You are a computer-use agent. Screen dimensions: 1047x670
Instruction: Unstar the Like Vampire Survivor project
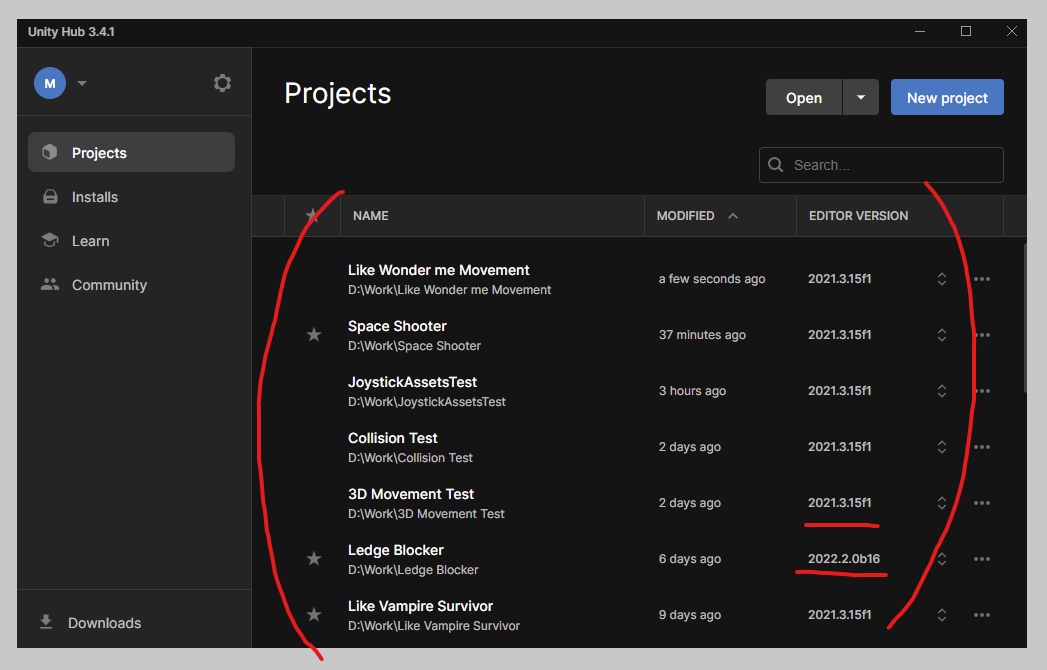pos(314,615)
